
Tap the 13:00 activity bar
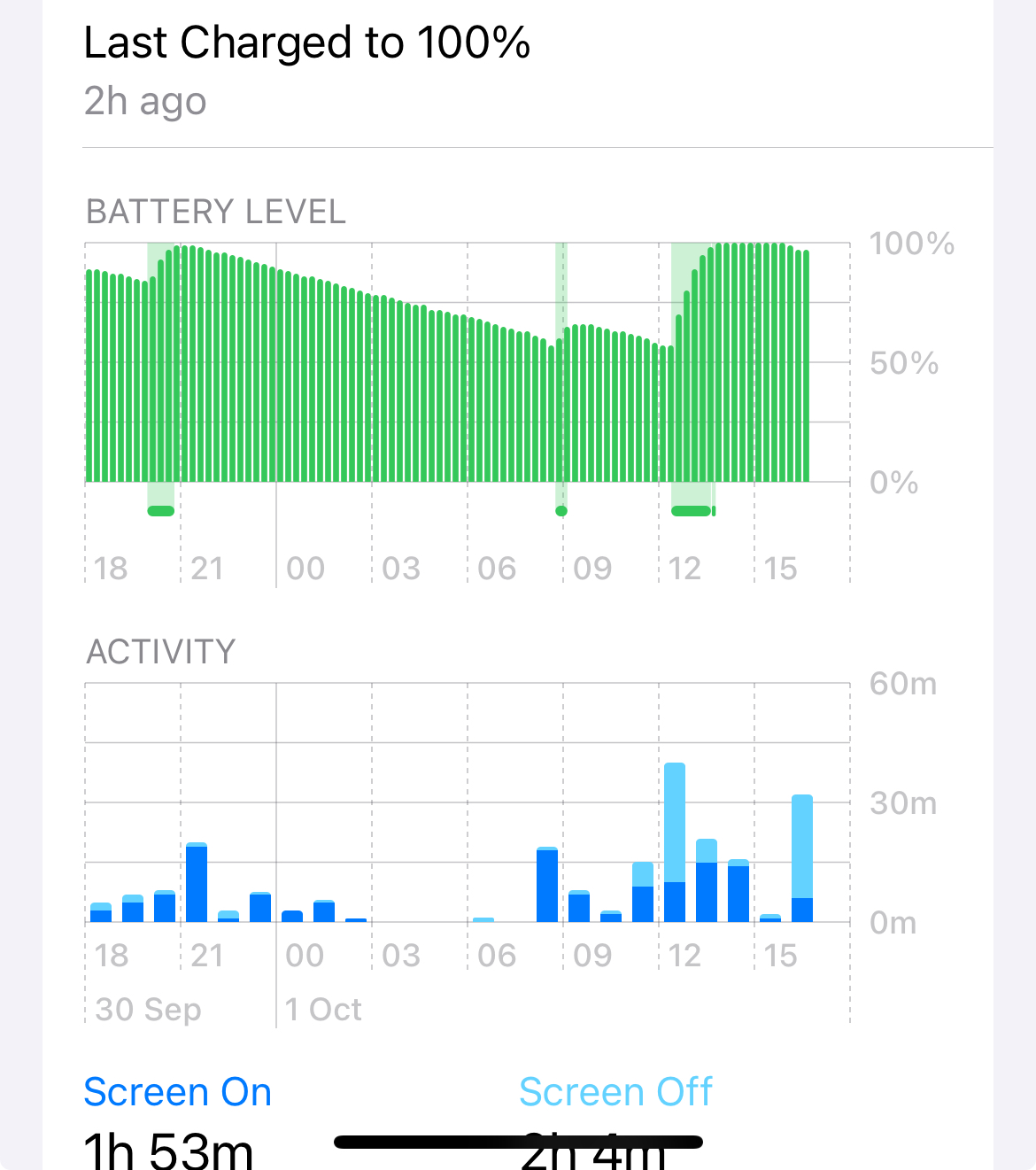coord(707,880)
